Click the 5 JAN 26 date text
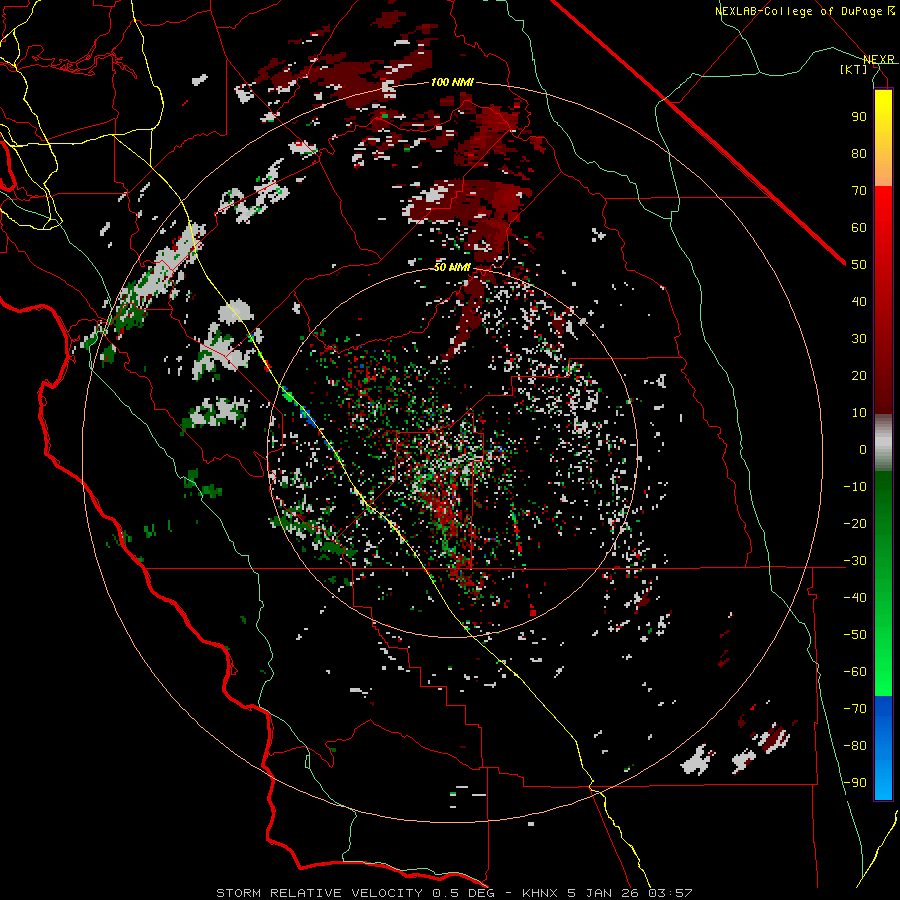The height and width of the screenshot is (900, 900). pyautogui.click(x=604, y=893)
